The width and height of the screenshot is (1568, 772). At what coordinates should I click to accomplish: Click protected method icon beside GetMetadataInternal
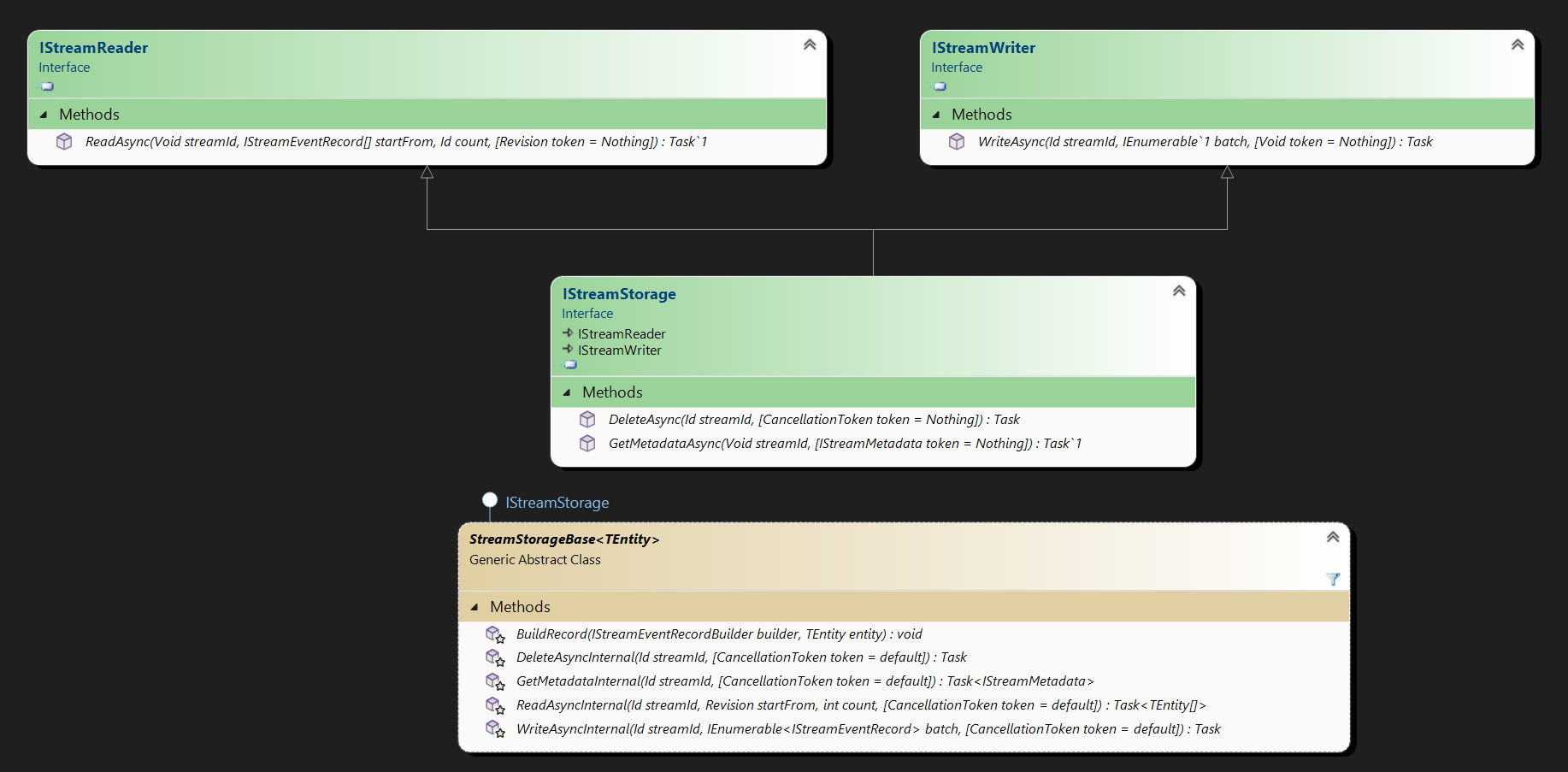pos(495,681)
